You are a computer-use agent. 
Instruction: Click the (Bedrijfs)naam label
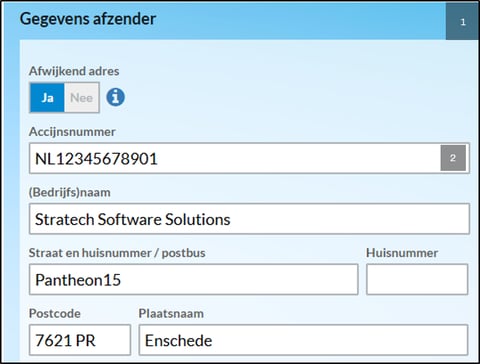tap(69, 192)
